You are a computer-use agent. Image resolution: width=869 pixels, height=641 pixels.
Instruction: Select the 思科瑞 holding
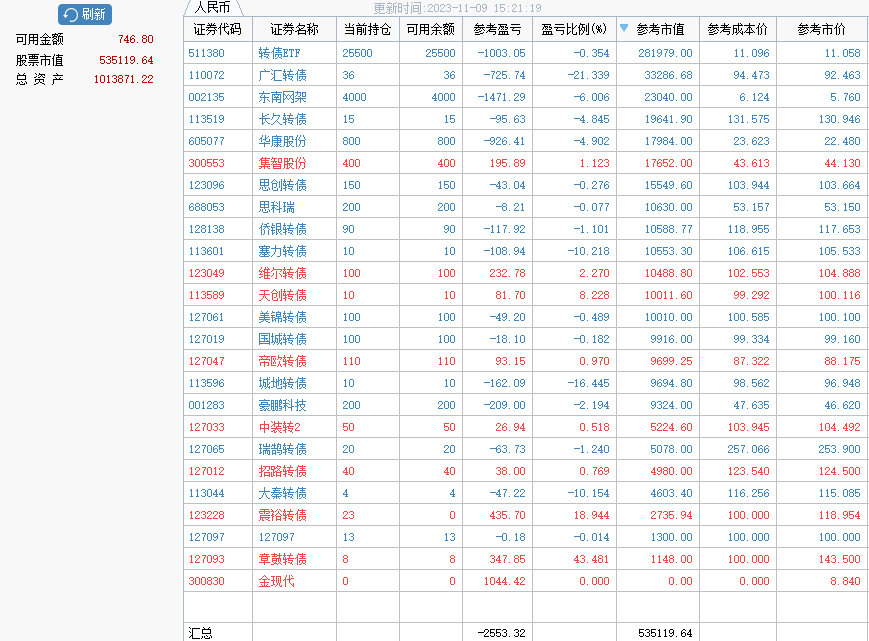click(x=277, y=207)
